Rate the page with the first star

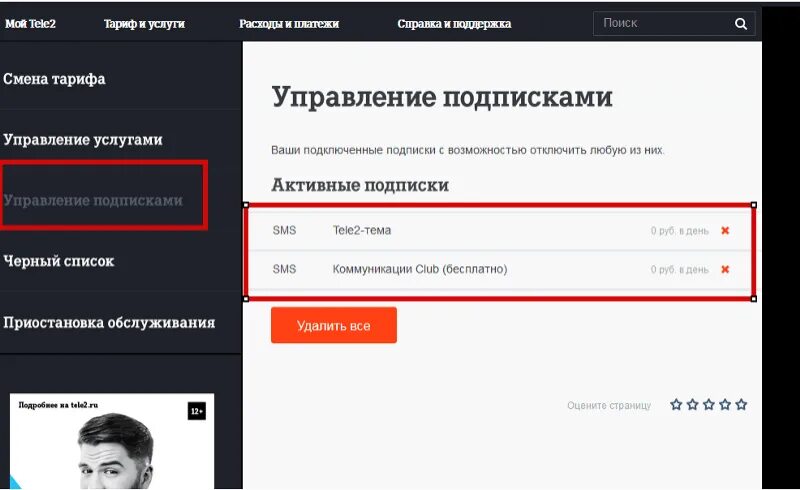point(676,405)
